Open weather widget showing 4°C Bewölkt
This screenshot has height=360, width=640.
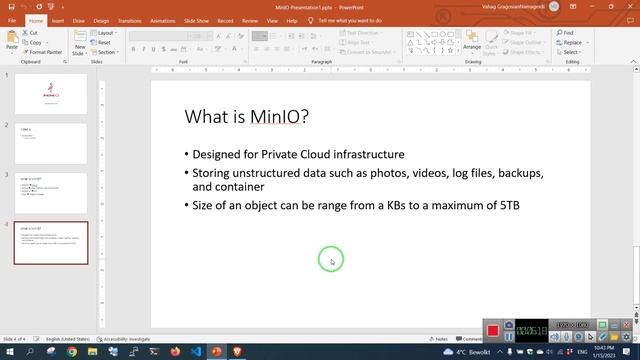(467, 351)
